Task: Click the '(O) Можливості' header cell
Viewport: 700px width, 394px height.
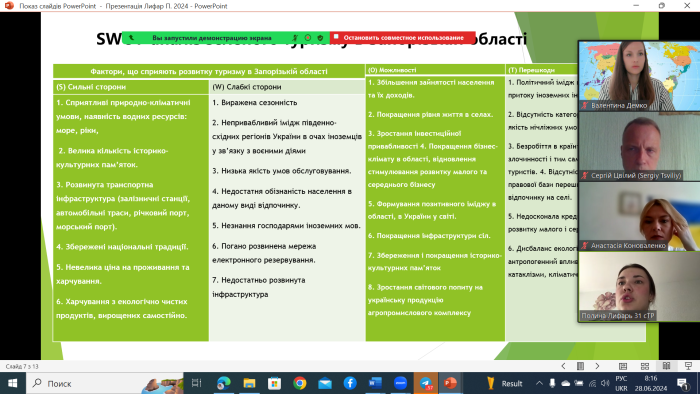Action: tap(435, 70)
